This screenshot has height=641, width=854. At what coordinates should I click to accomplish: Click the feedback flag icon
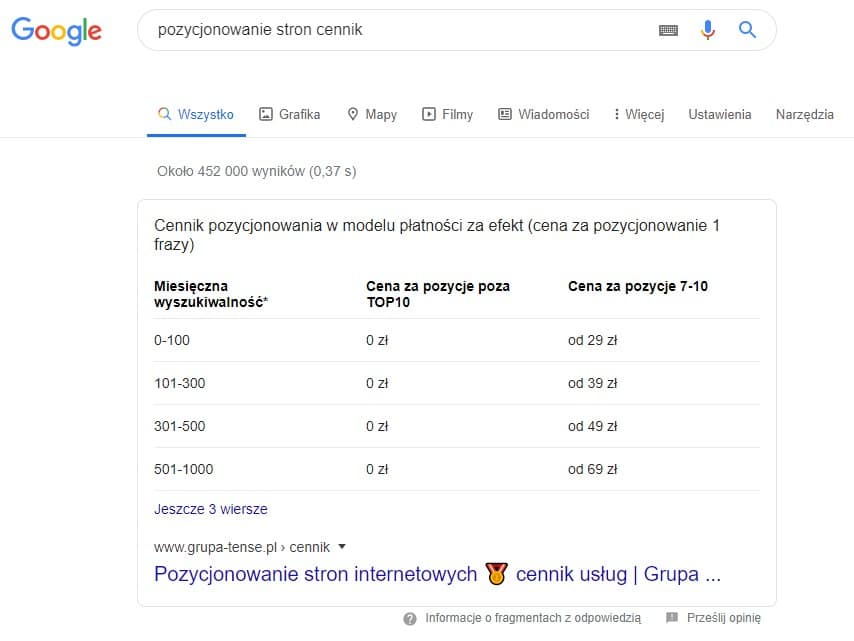(672, 618)
